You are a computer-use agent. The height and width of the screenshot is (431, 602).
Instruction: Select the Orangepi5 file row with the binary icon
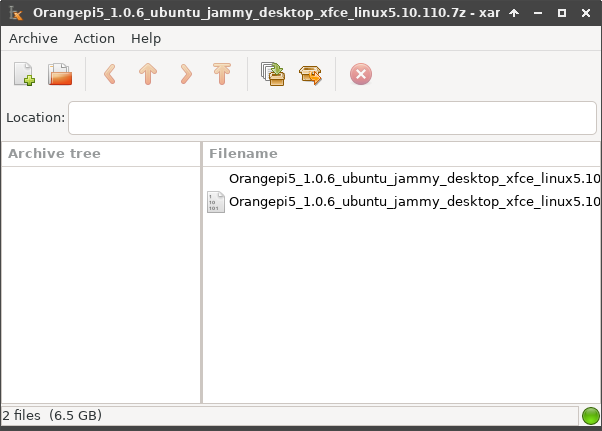point(401,201)
